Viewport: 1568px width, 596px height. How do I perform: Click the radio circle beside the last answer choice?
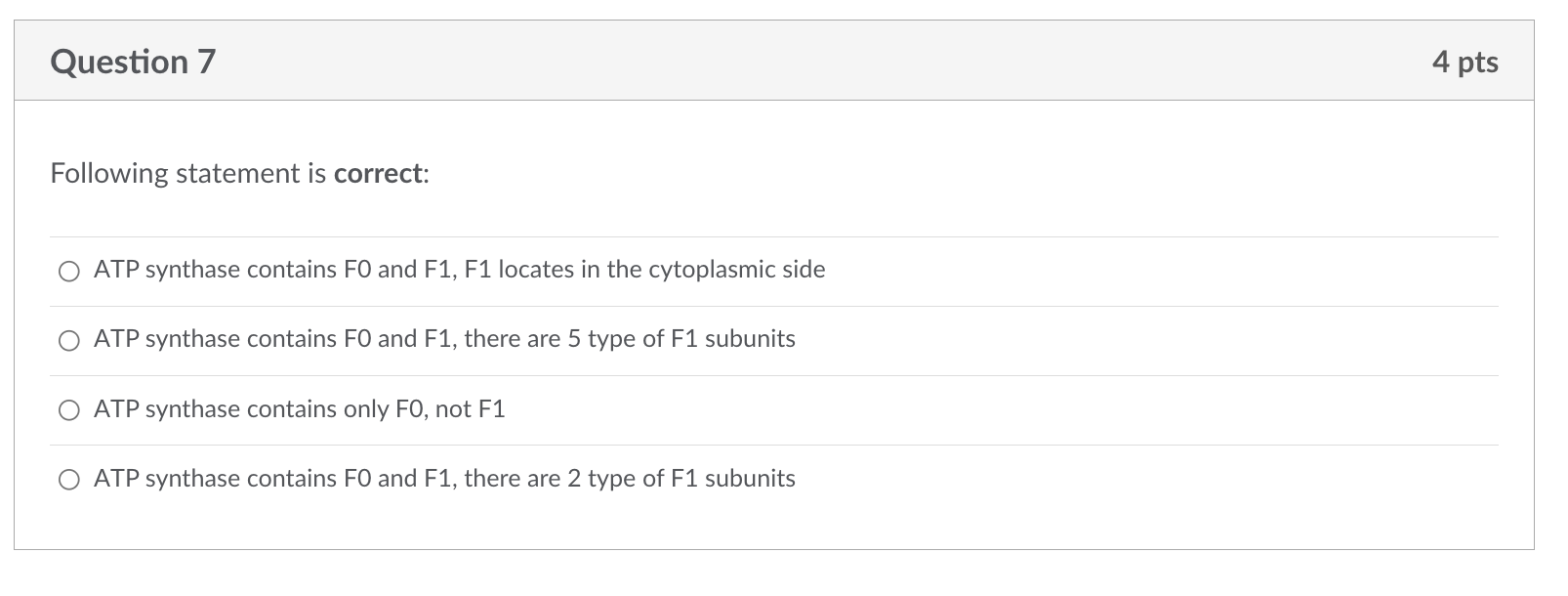click(68, 480)
